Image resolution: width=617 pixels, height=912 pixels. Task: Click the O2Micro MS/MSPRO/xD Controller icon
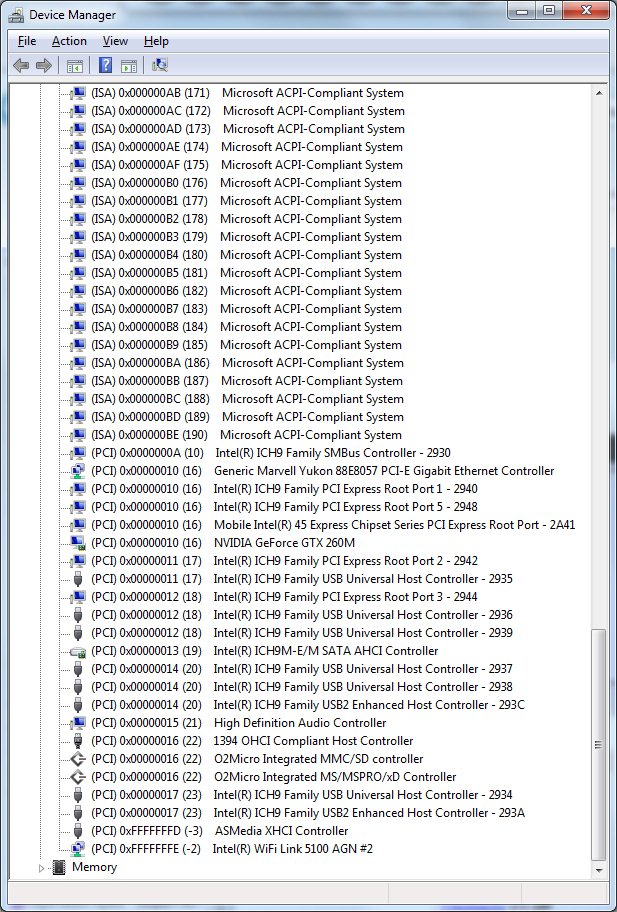pyautogui.click(x=77, y=777)
